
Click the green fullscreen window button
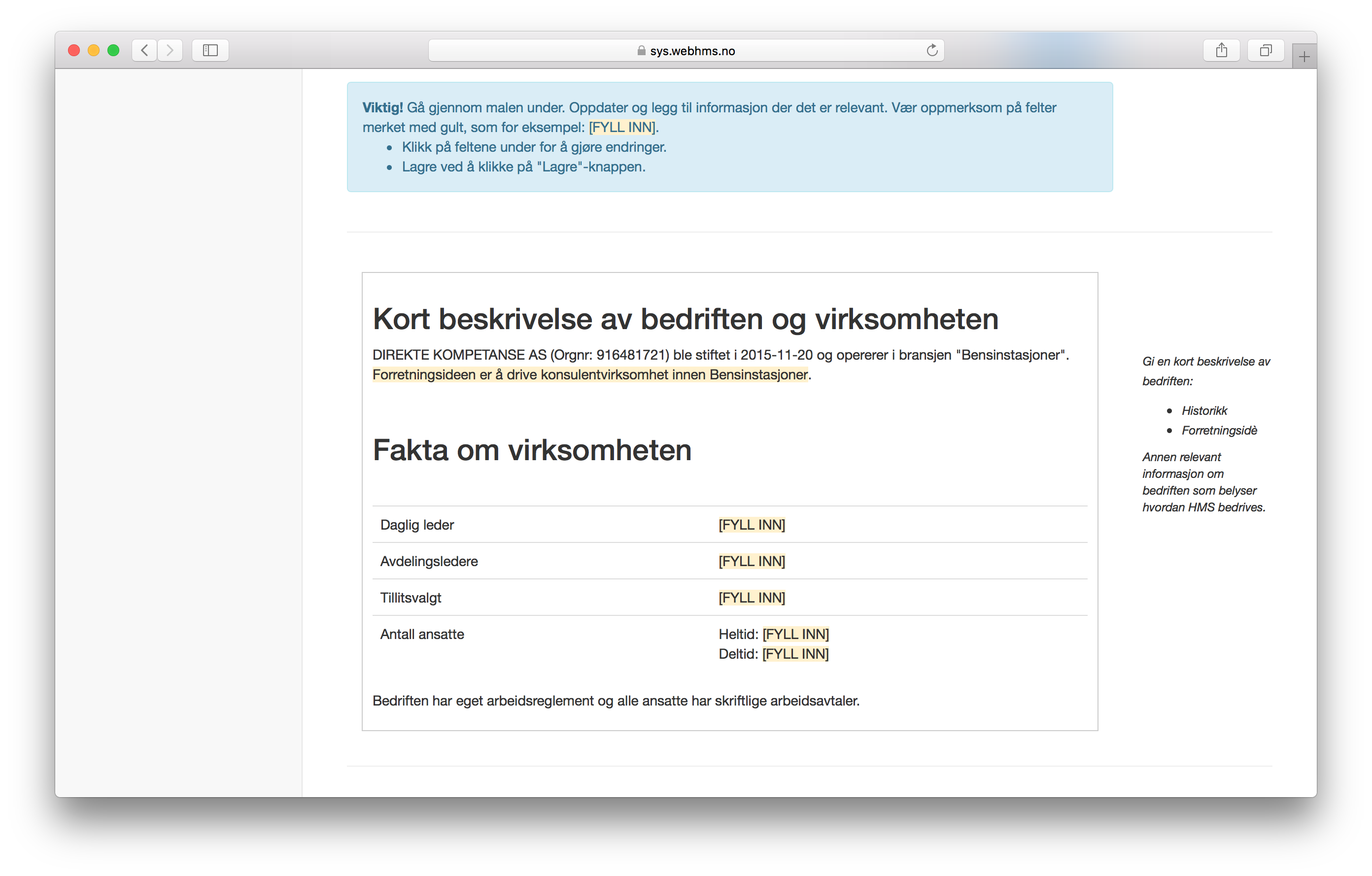113,50
